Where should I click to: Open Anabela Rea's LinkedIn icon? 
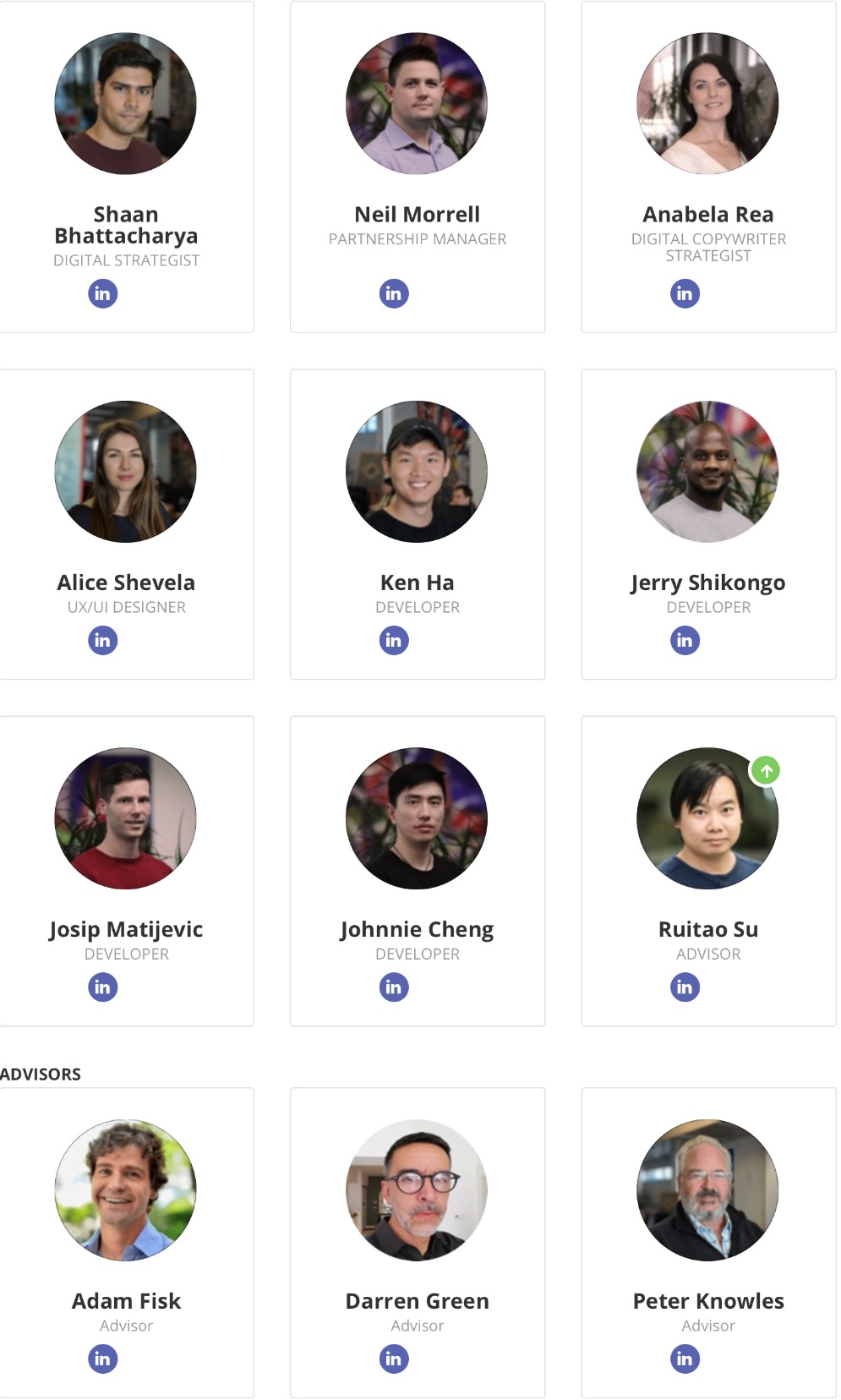[685, 293]
